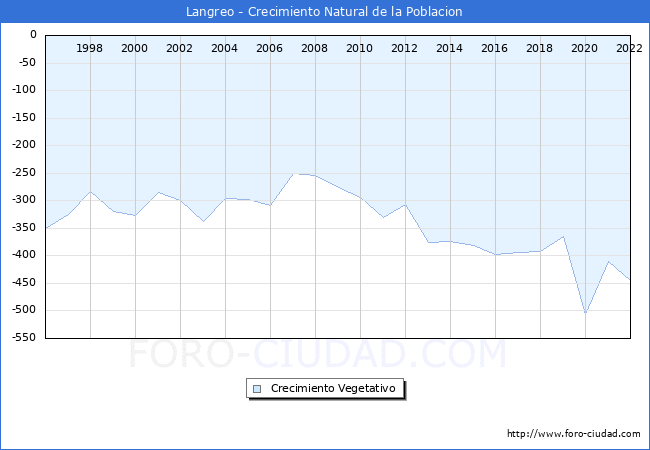
Task: Click the -400 y-axis value
Action: point(24,255)
